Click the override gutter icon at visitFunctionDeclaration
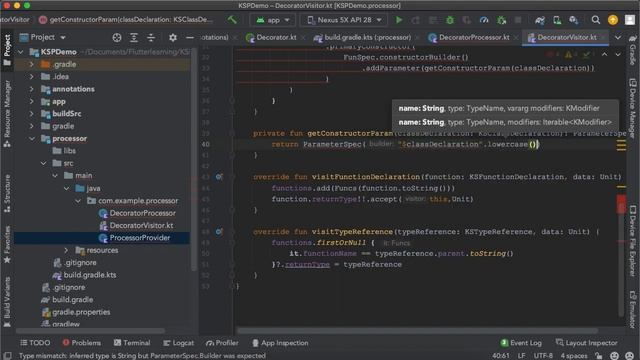 click(x=219, y=177)
